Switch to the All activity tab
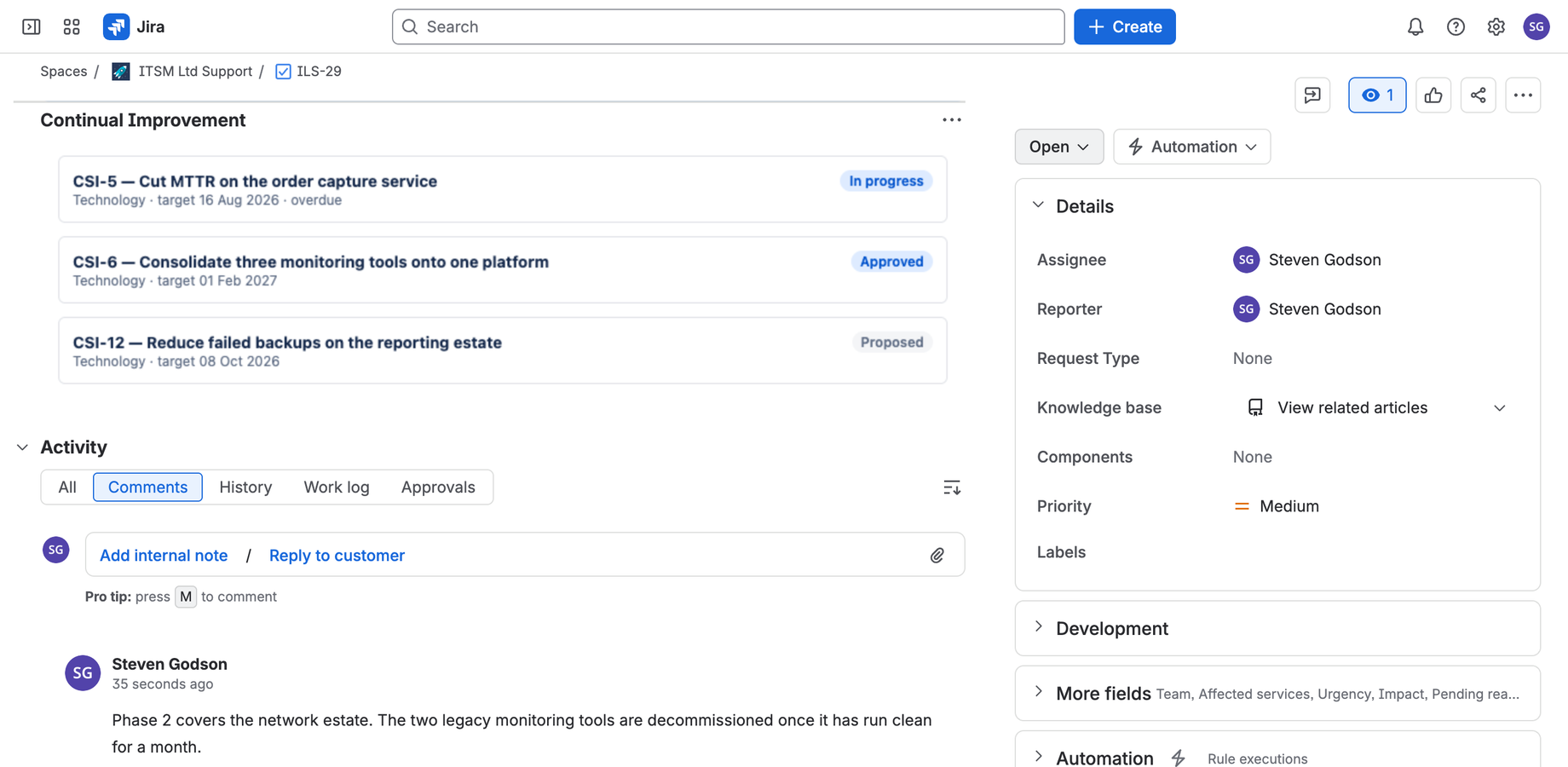 pyautogui.click(x=67, y=487)
